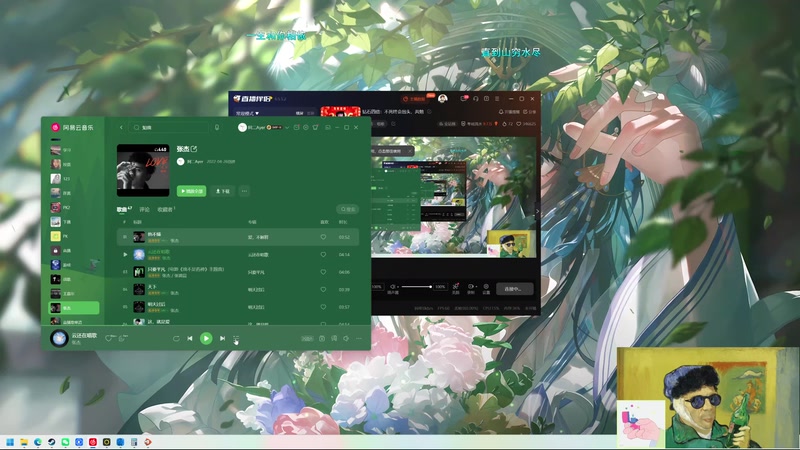Click play triangle on the 云还在唱歌 row

(x=126, y=255)
